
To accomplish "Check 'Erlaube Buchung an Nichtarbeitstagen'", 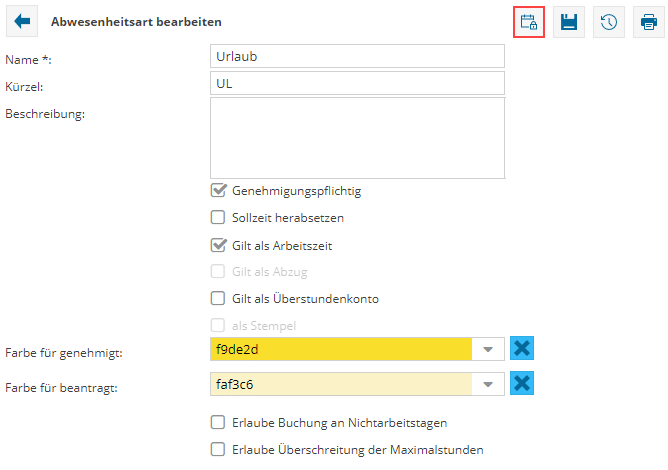I will click(x=218, y=423).
